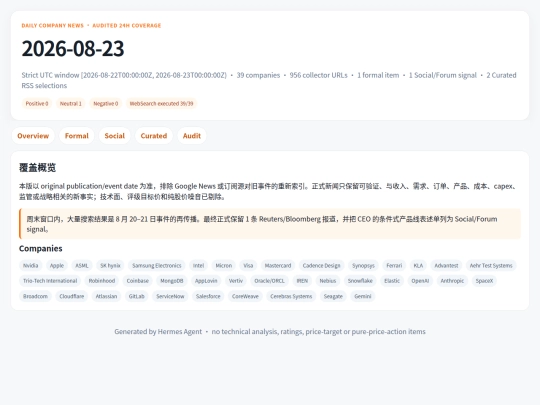Select the Cadence Design chip

click(321, 266)
